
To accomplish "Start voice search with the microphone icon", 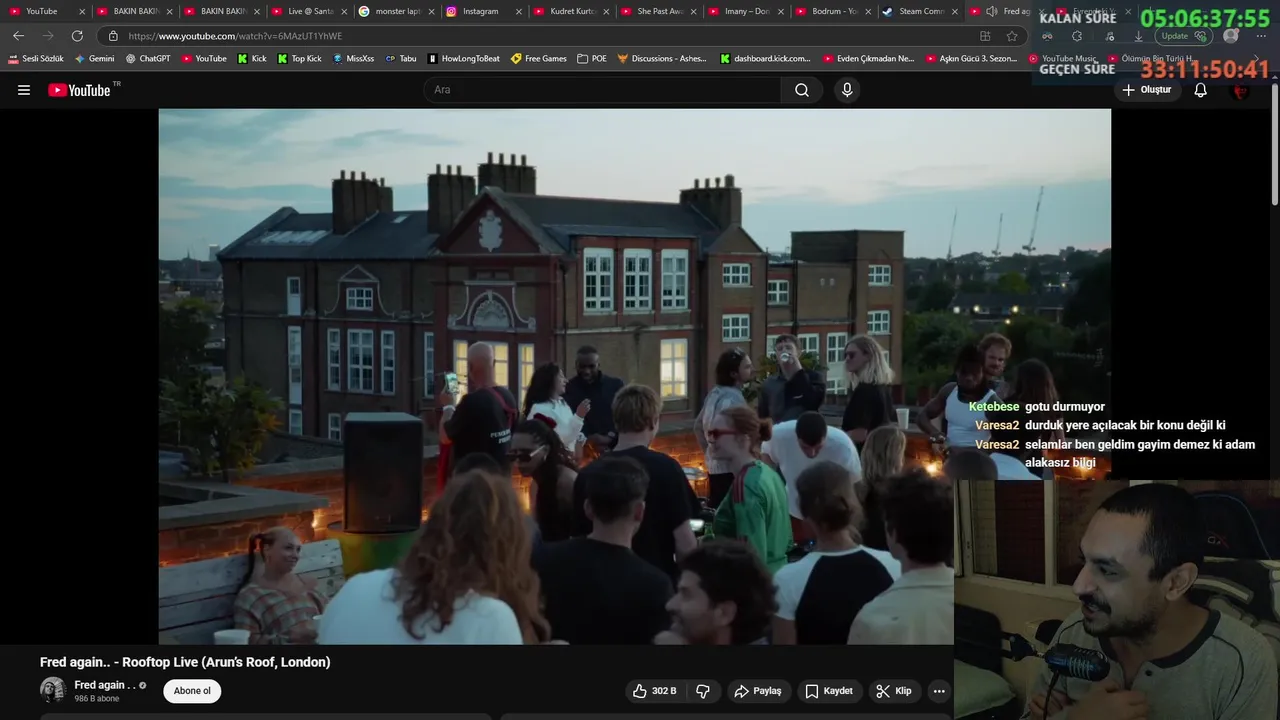I will tap(847, 90).
